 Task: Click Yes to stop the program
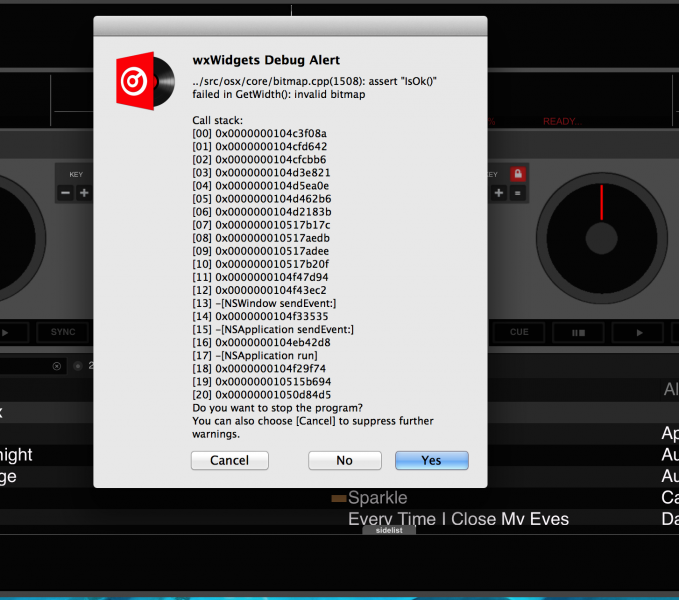431,460
